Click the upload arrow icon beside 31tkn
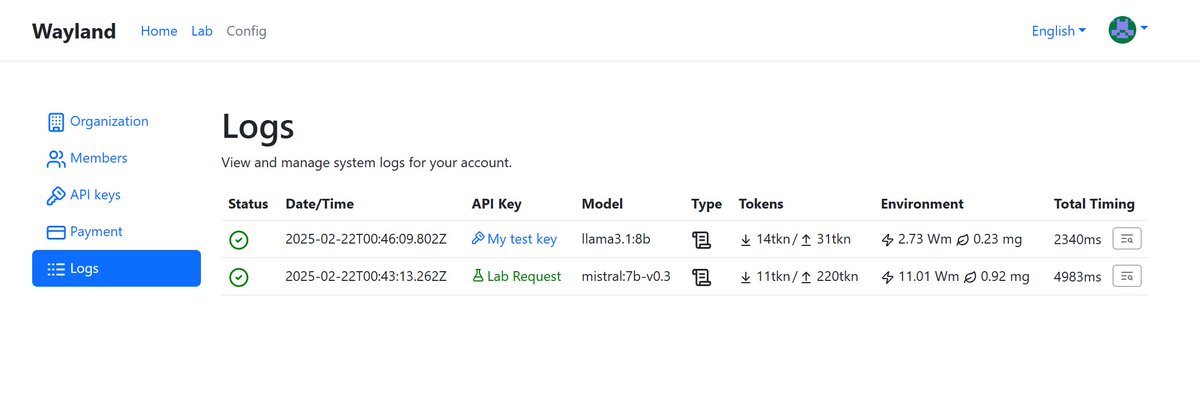1200x401 pixels. click(x=806, y=240)
